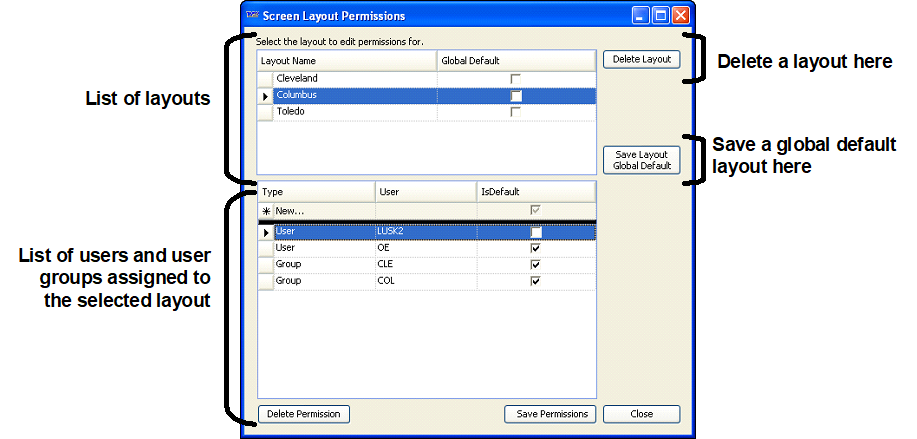
Task: Close the window using the red X
Action: click(x=680, y=16)
